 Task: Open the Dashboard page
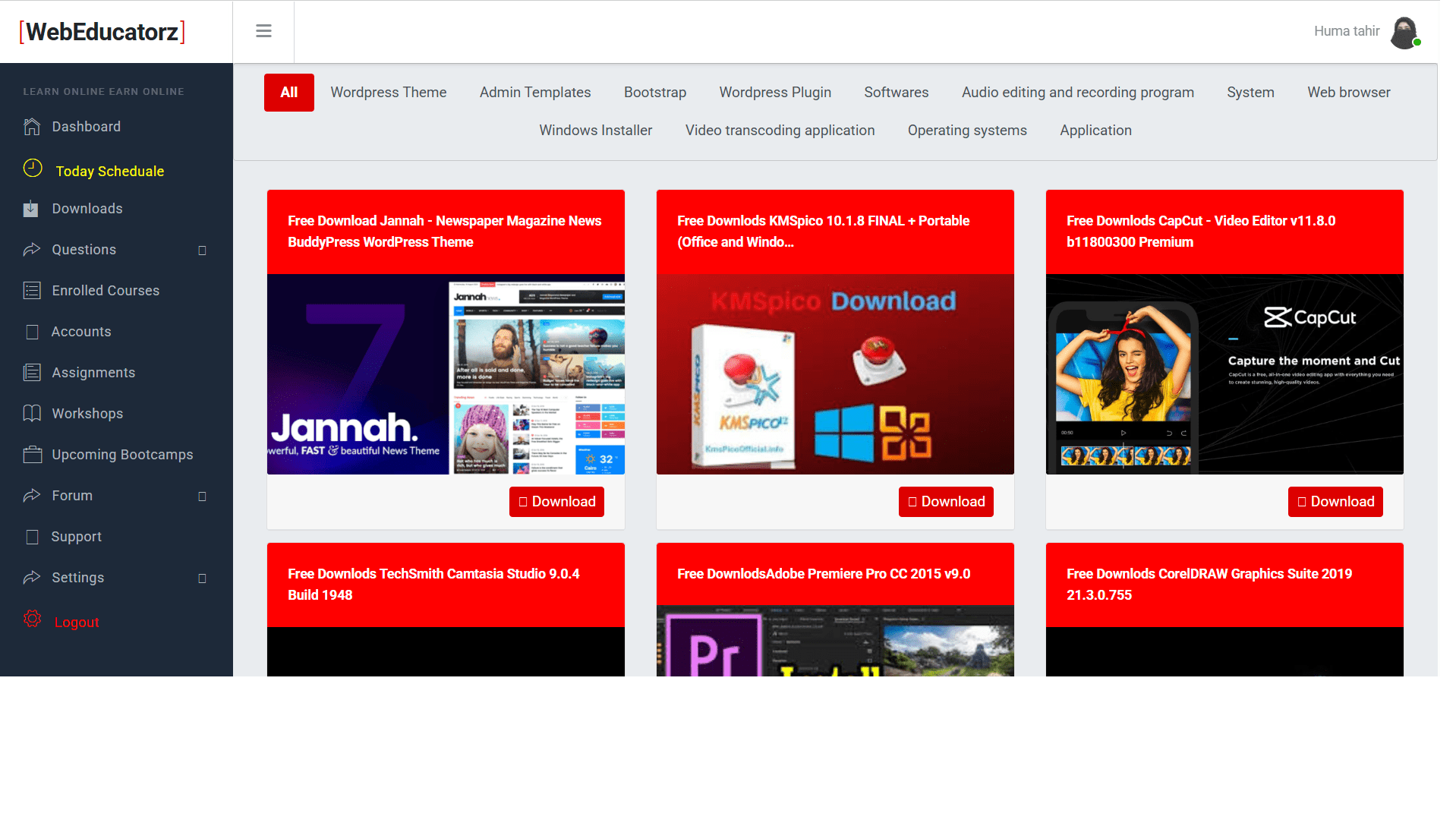[x=86, y=127]
